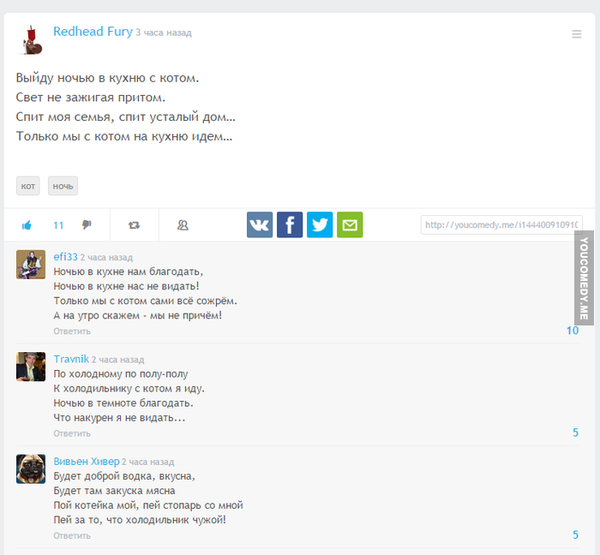600x555 pixels.
Task: Share the post on VK
Action: [x=260, y=225]
